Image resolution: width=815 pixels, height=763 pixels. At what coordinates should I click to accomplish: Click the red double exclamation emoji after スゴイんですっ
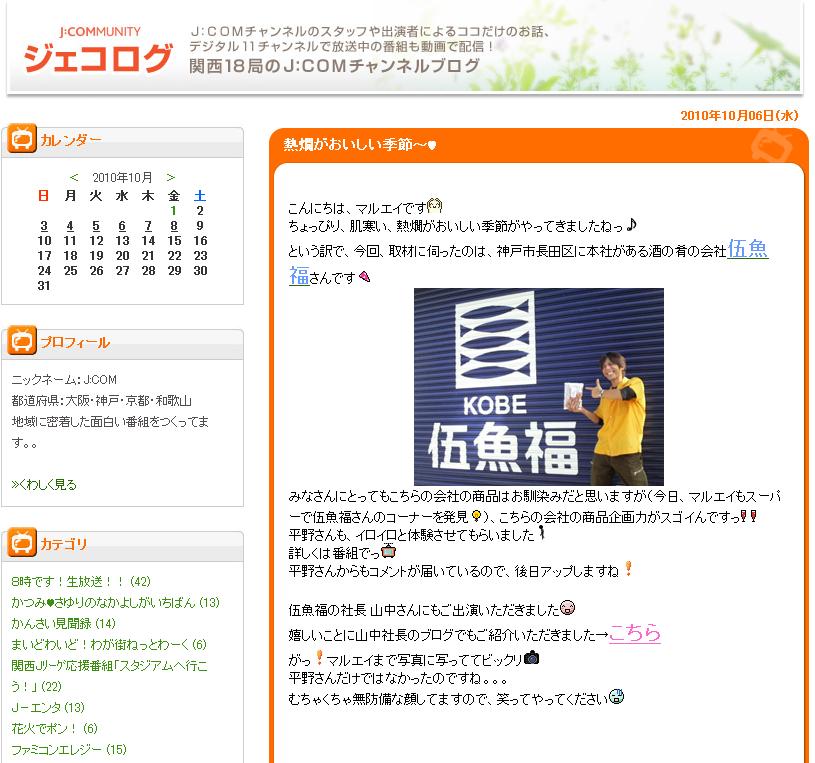(x=748, y=516)
